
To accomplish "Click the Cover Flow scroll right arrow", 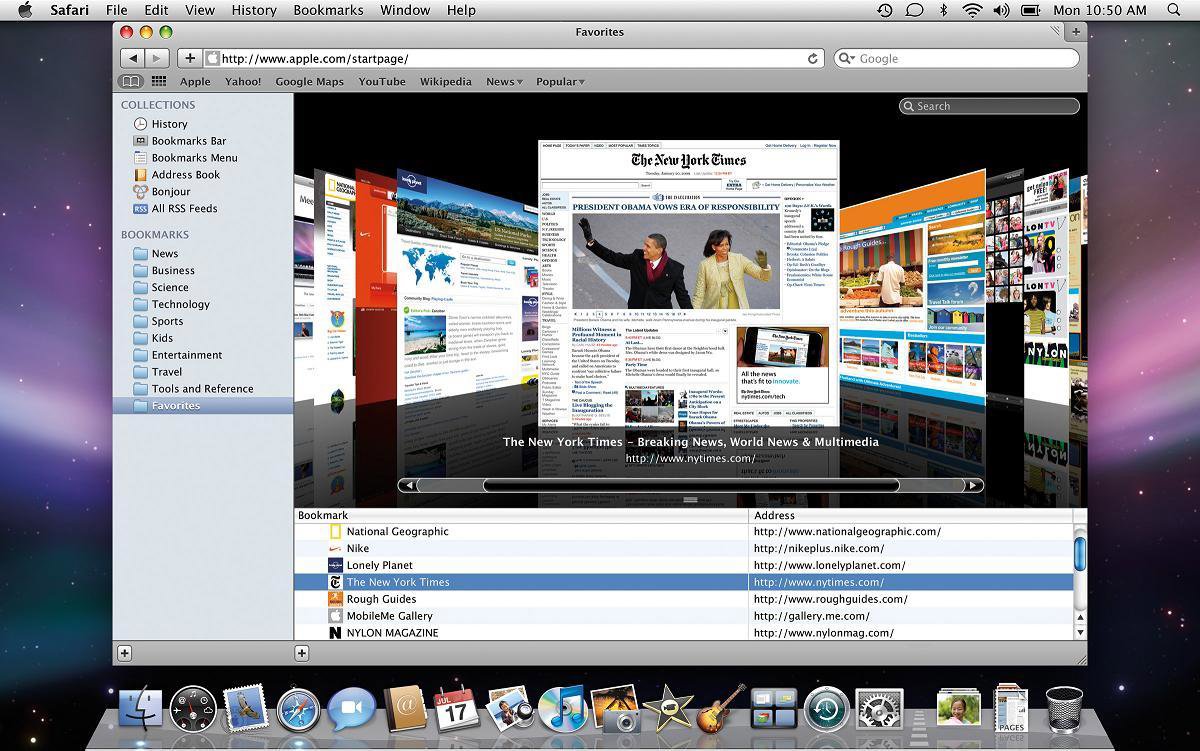I will (971, 485).
